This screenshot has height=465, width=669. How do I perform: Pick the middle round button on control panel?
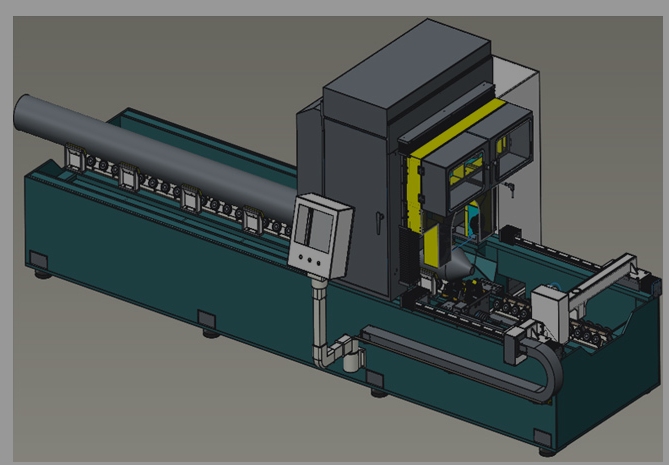(x=309, y=260)
